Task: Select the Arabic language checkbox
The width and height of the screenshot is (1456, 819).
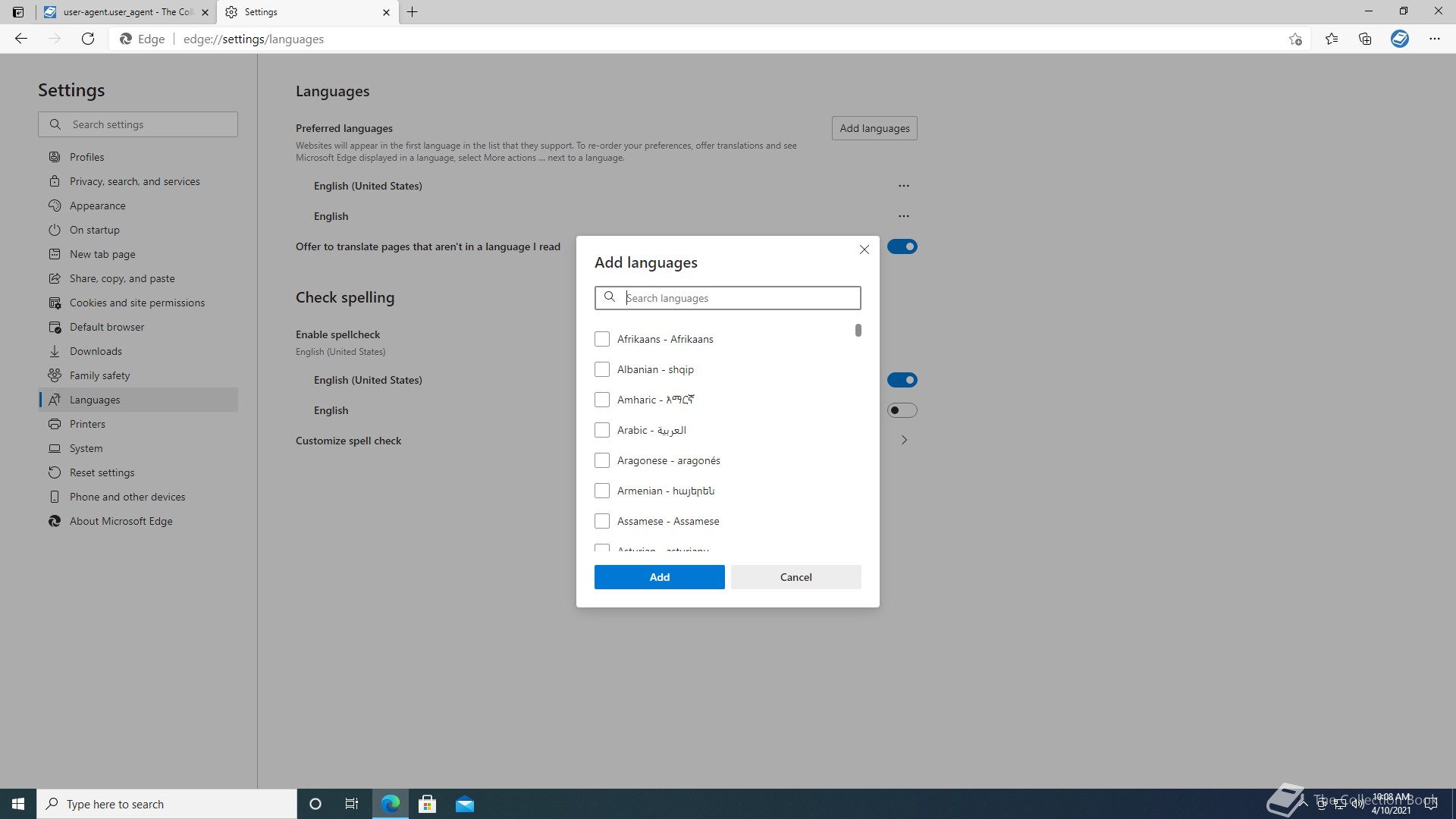Action: coord(602,430)
